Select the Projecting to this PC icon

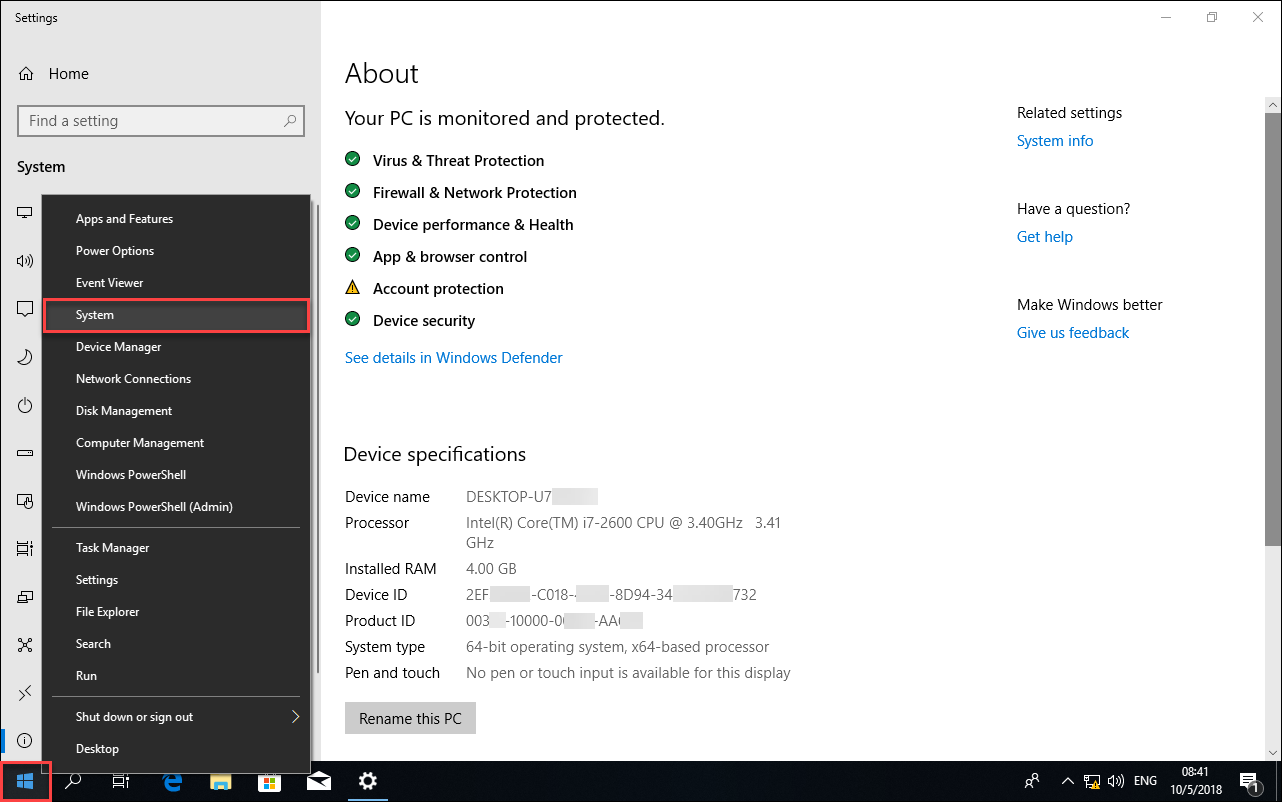25,597
